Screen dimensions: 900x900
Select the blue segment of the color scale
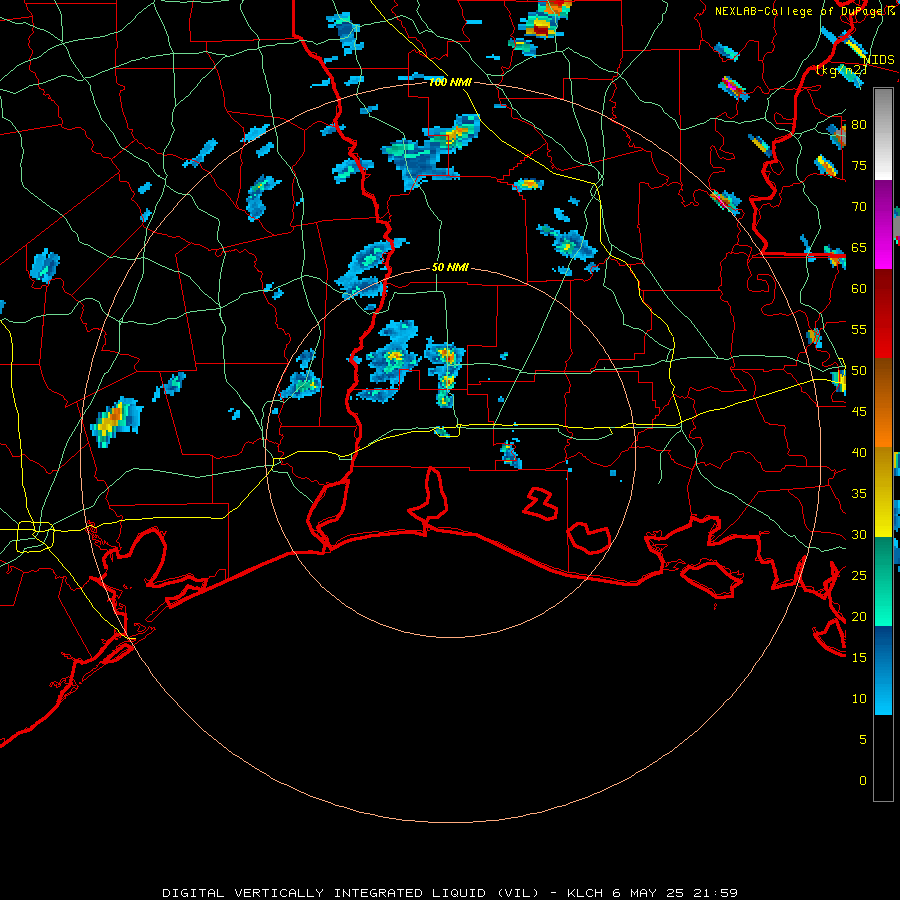coord(883,670)
